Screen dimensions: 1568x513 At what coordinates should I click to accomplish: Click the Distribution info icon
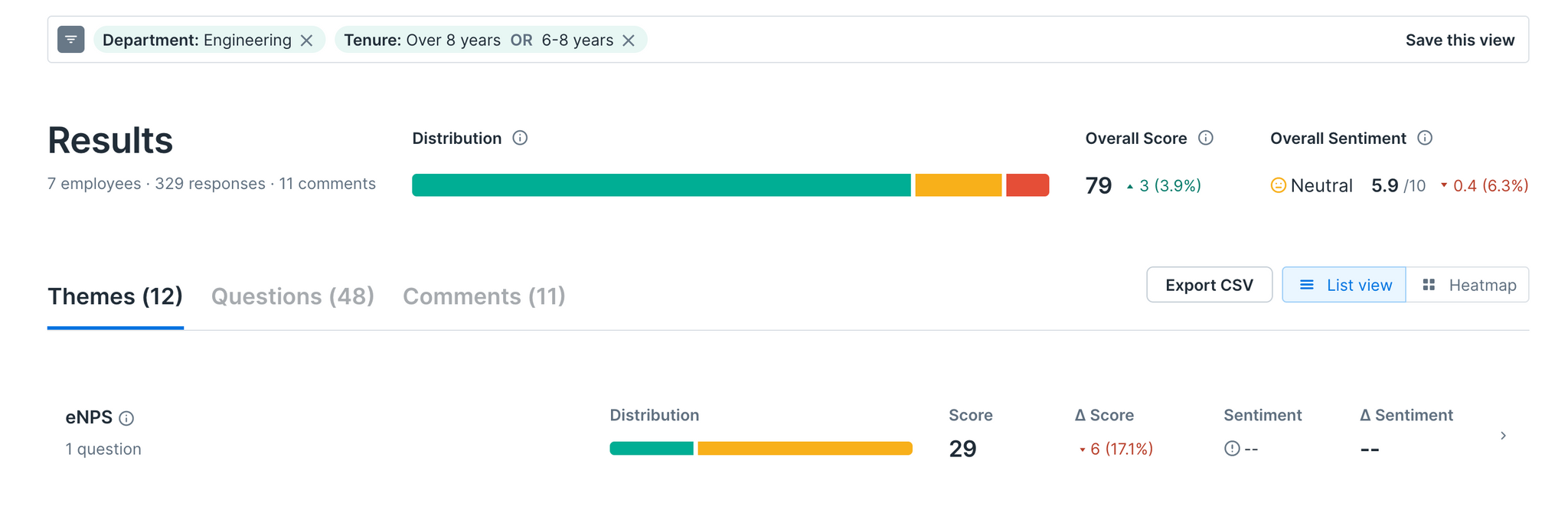(x=520, y=139)
